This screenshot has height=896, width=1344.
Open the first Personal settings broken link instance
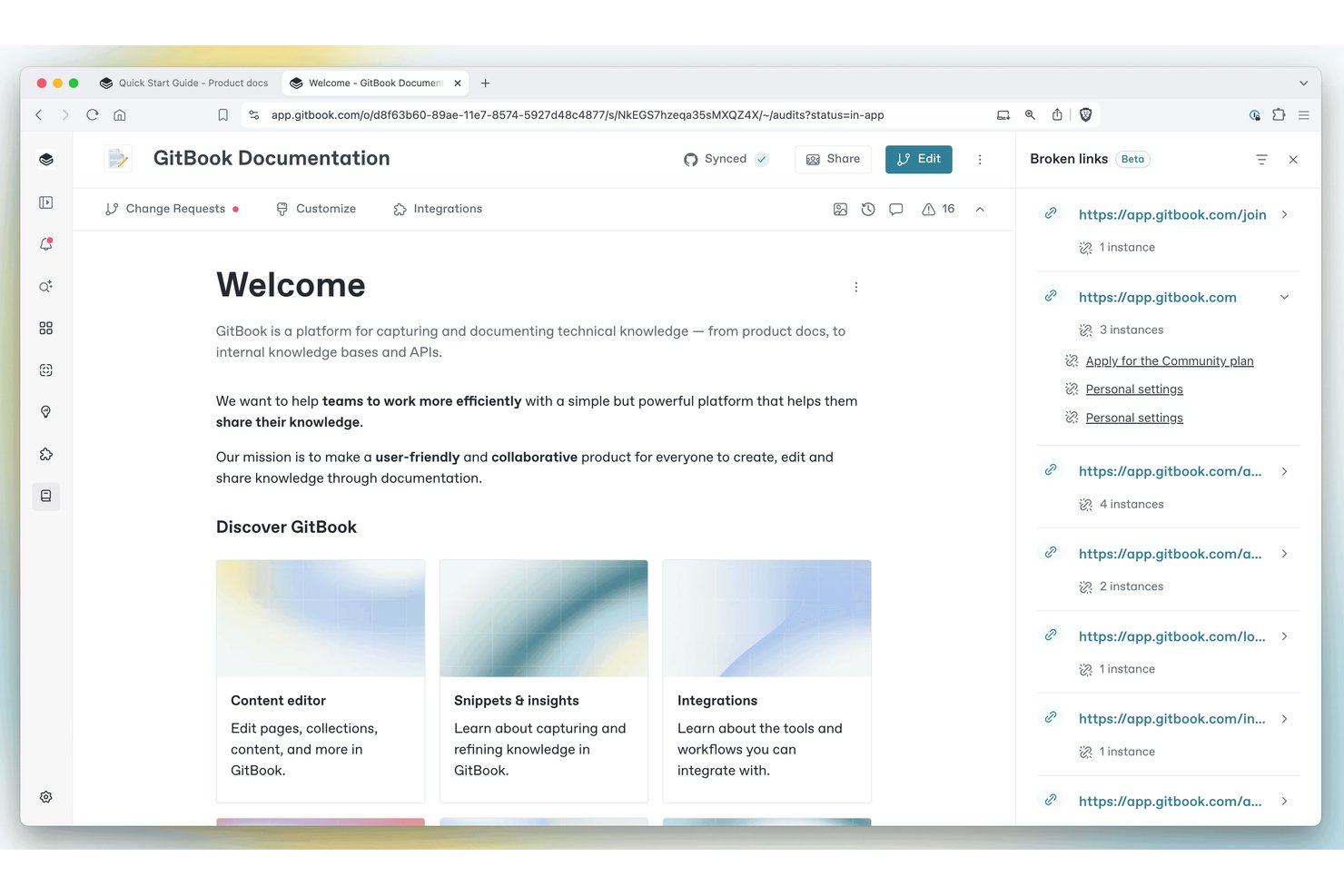(x=1134, y=389)
